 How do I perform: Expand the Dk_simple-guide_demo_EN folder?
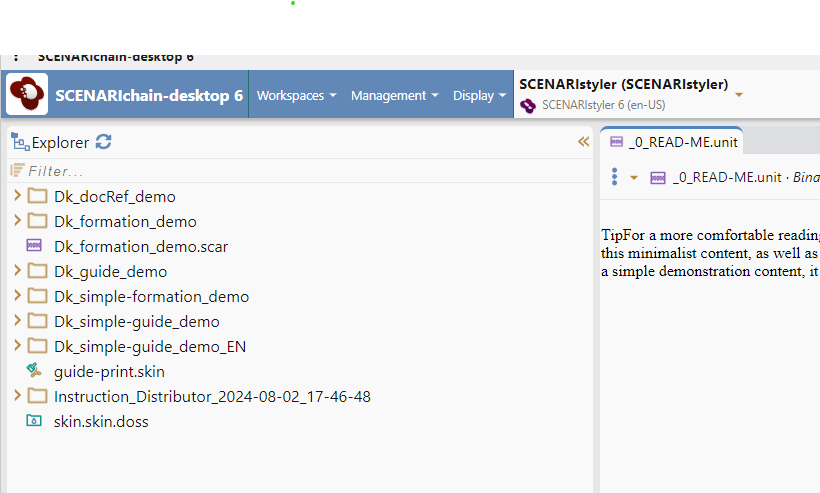click(x=17, y=346)
